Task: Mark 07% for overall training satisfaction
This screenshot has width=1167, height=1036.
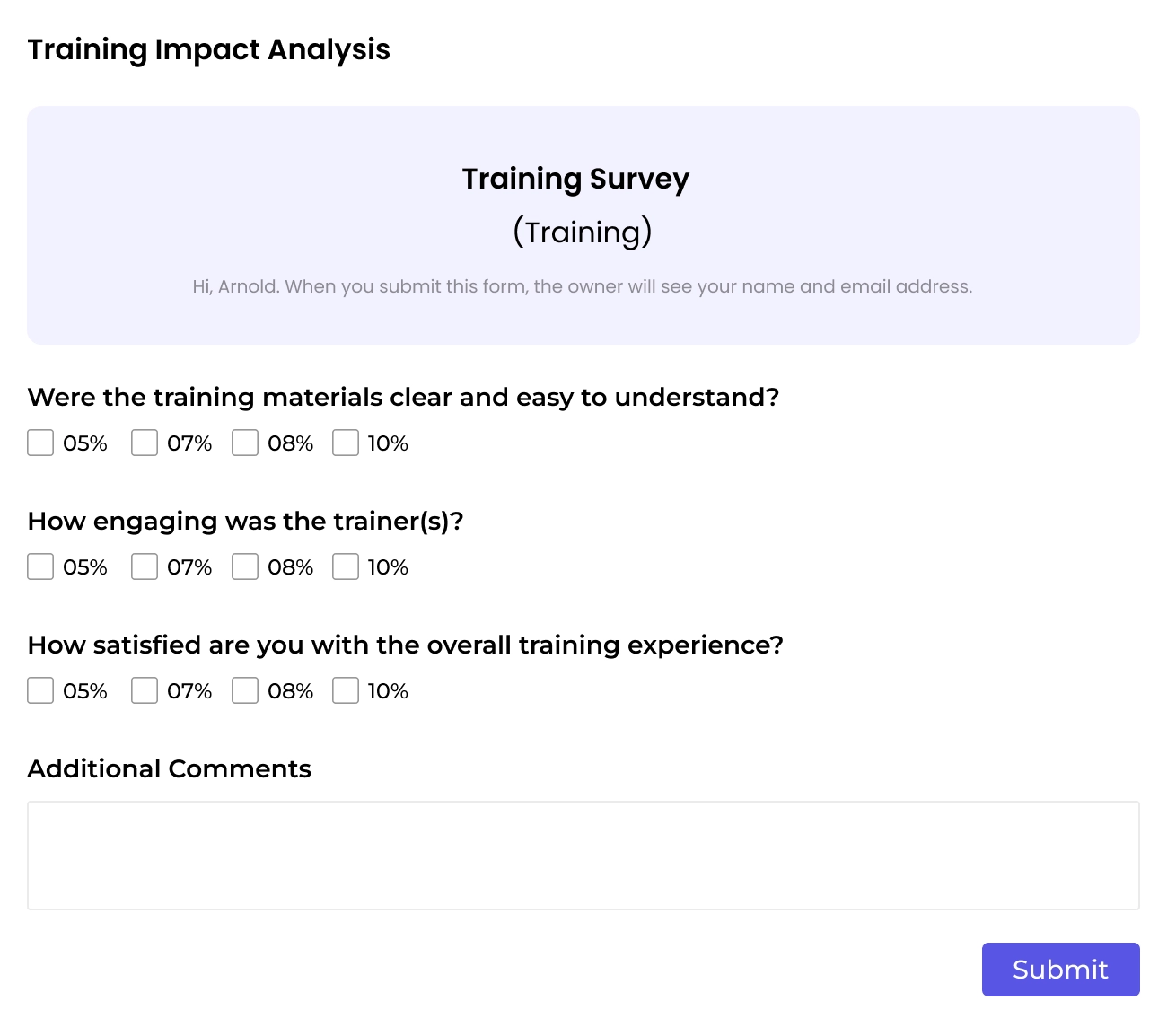Action: 145,690
